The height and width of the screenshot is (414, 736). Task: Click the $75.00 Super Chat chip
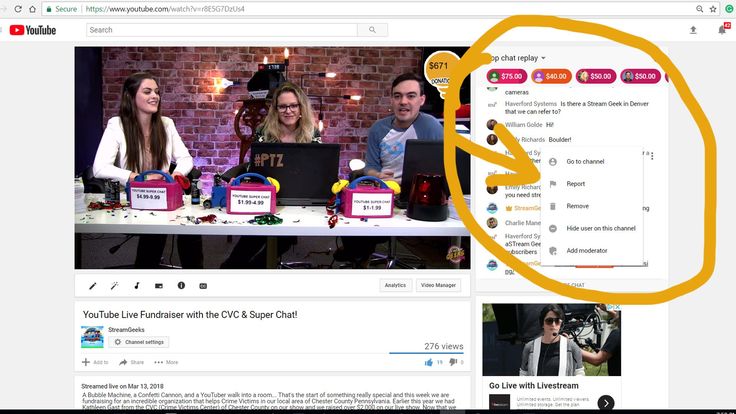pyautogui.click(x=506, y=76)
